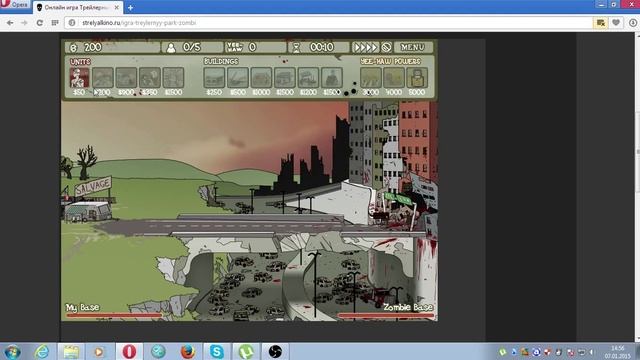The image size is (640, 360).
Task: Click the Yee-Haw points counter
Action: point(256,47)
